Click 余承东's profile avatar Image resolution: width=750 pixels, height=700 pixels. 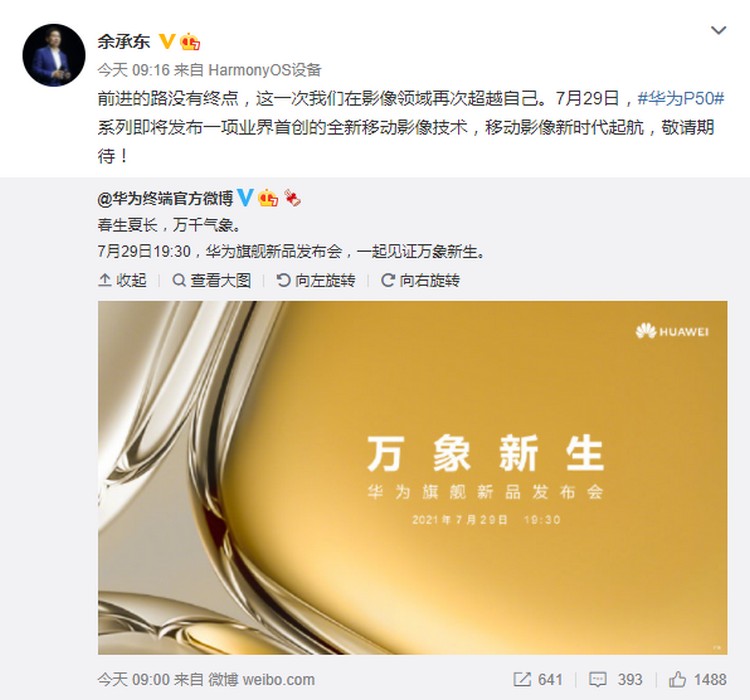(x=54, y=55)
